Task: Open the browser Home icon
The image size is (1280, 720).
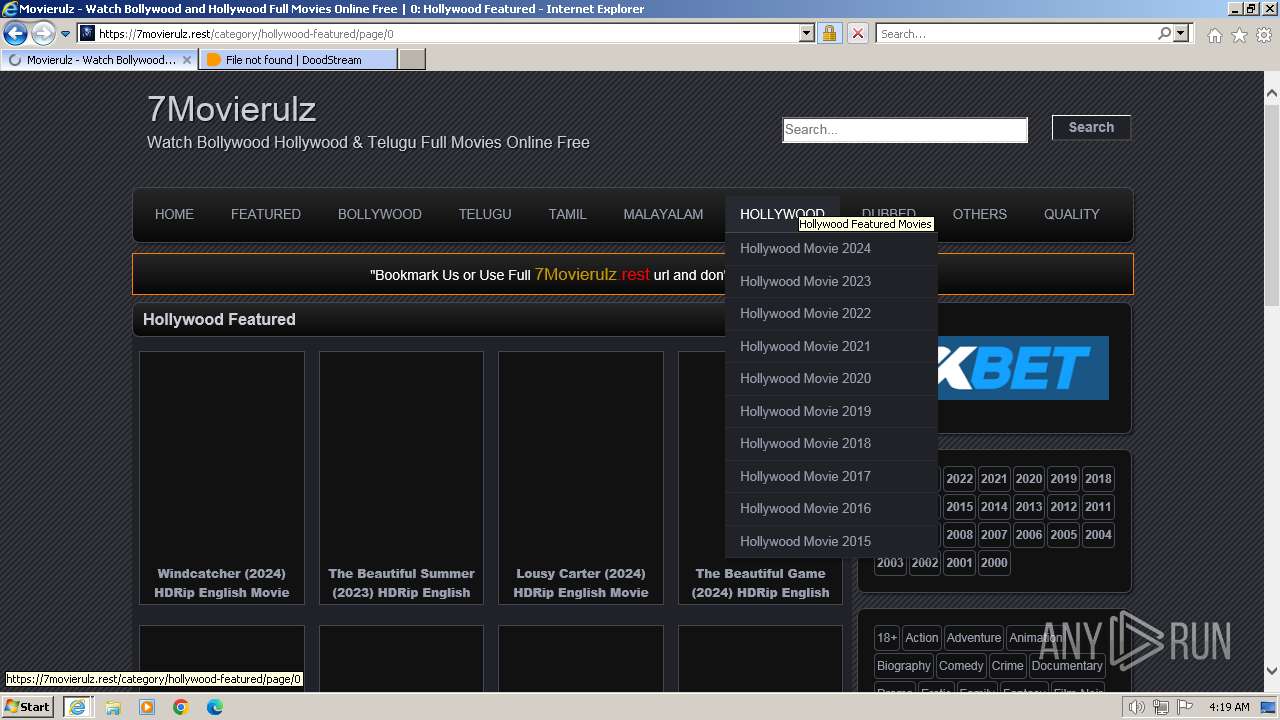Action: pyautogui.click(x=1214, y=35)
